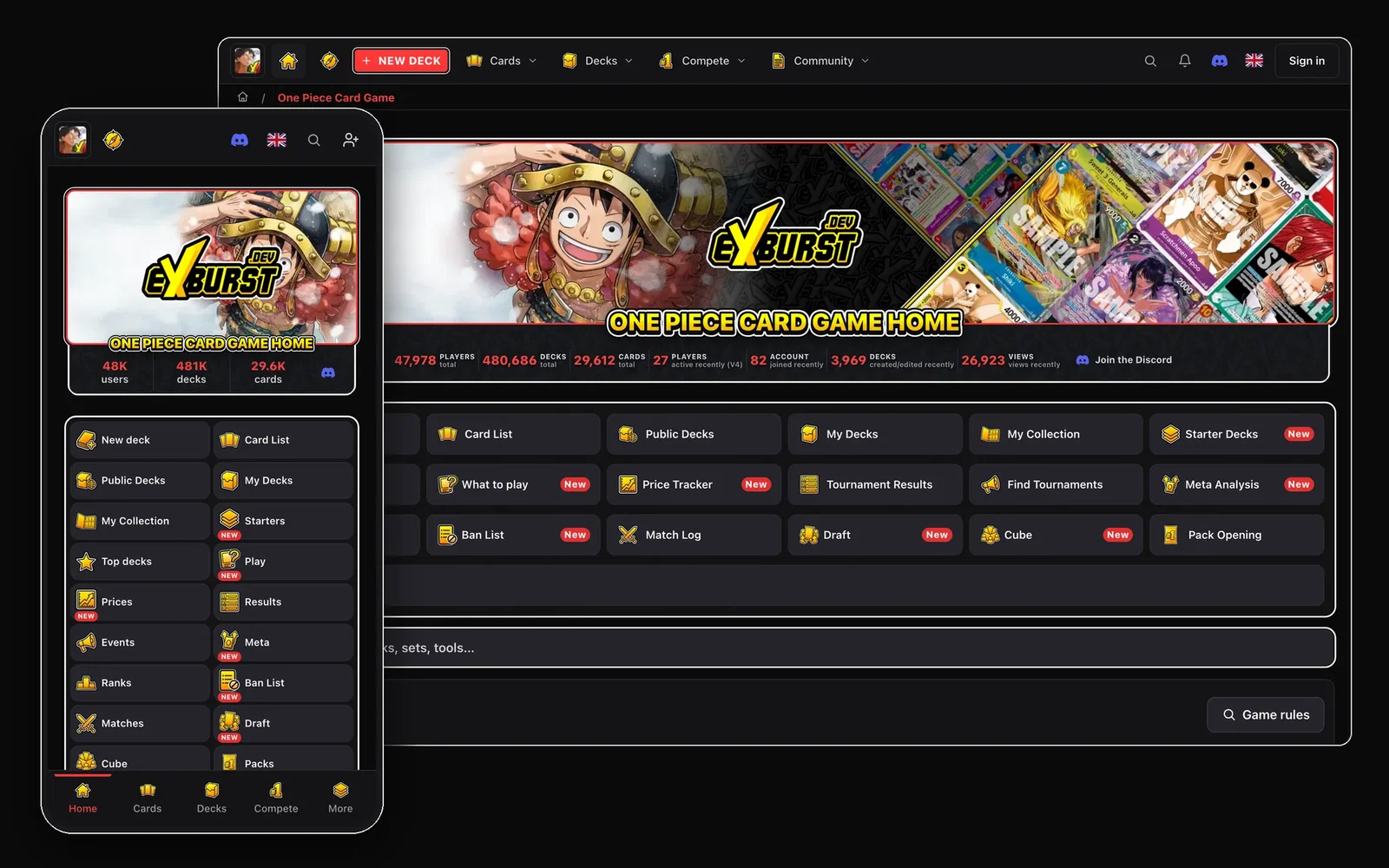Click the breadcrumb home icon
Viewport: 1389px width, 868px height.
[x=243, y=97]
